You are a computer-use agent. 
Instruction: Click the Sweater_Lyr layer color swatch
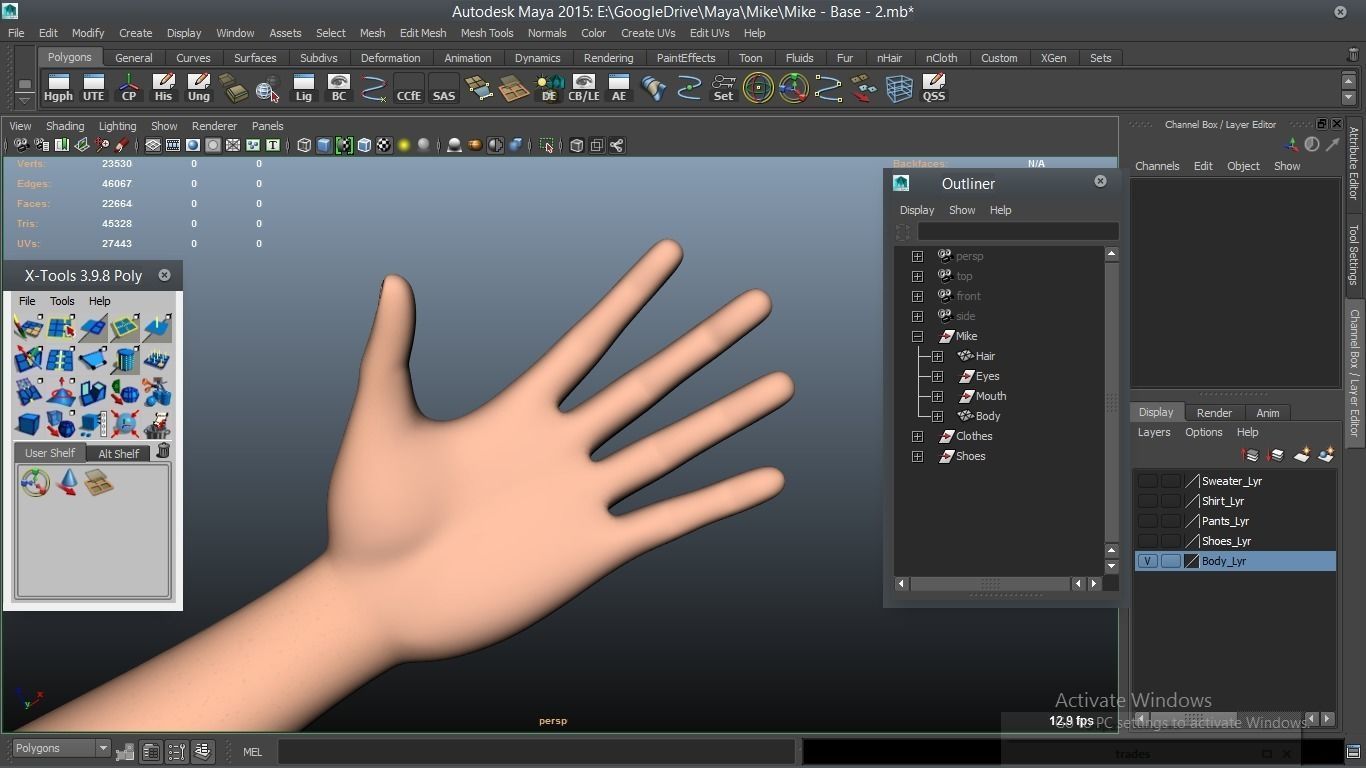click(1191, 481)
